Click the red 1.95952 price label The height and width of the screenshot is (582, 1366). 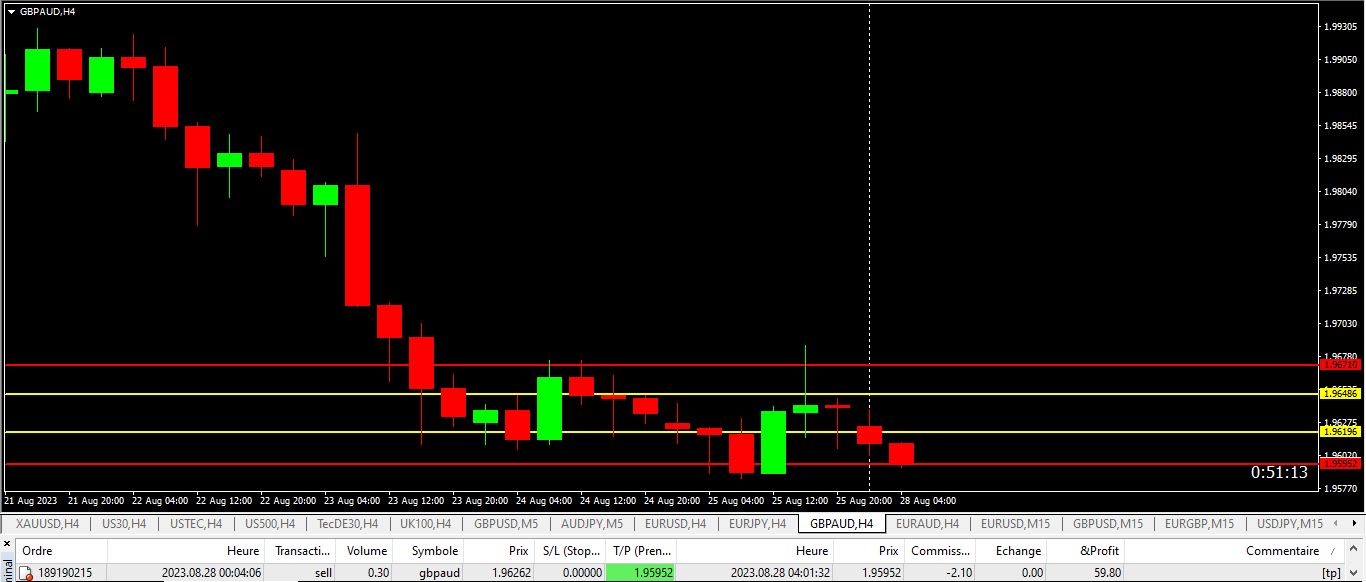click(1340, 464)
